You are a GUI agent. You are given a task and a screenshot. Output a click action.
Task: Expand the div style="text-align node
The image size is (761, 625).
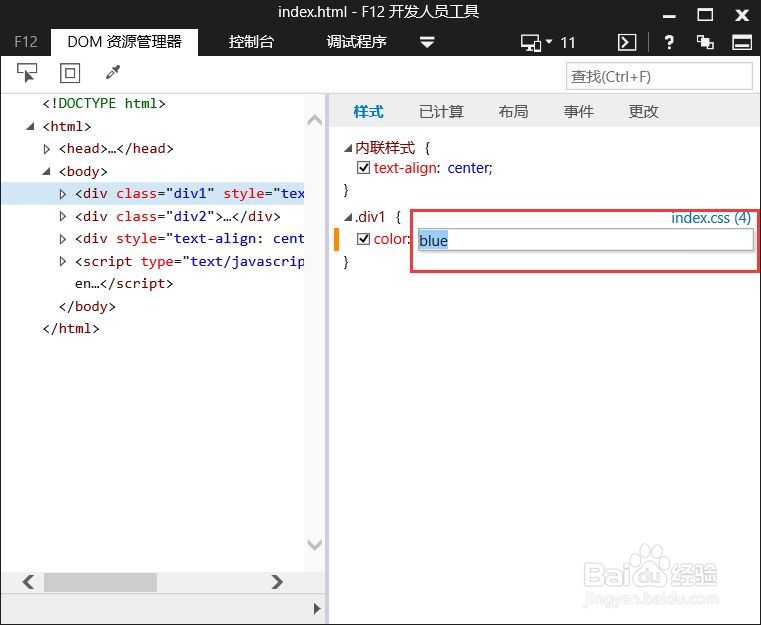tap(63, 239)
